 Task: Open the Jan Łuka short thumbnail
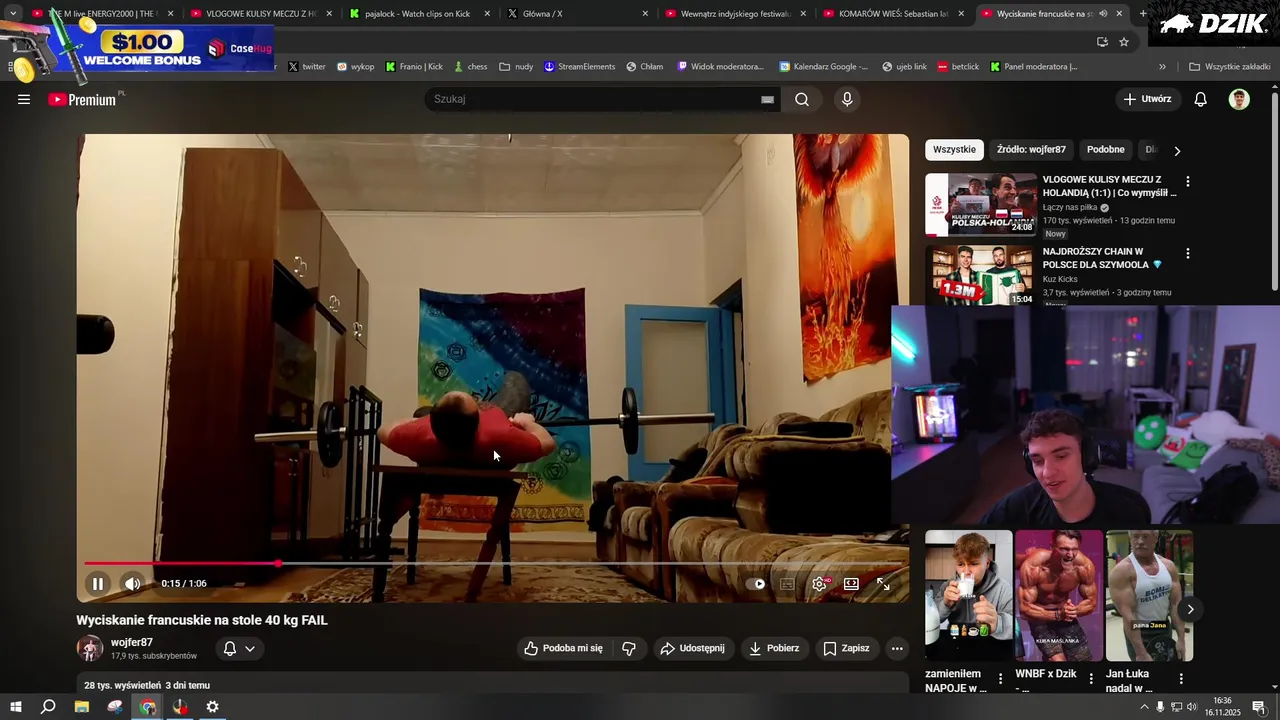(1149, 596)
